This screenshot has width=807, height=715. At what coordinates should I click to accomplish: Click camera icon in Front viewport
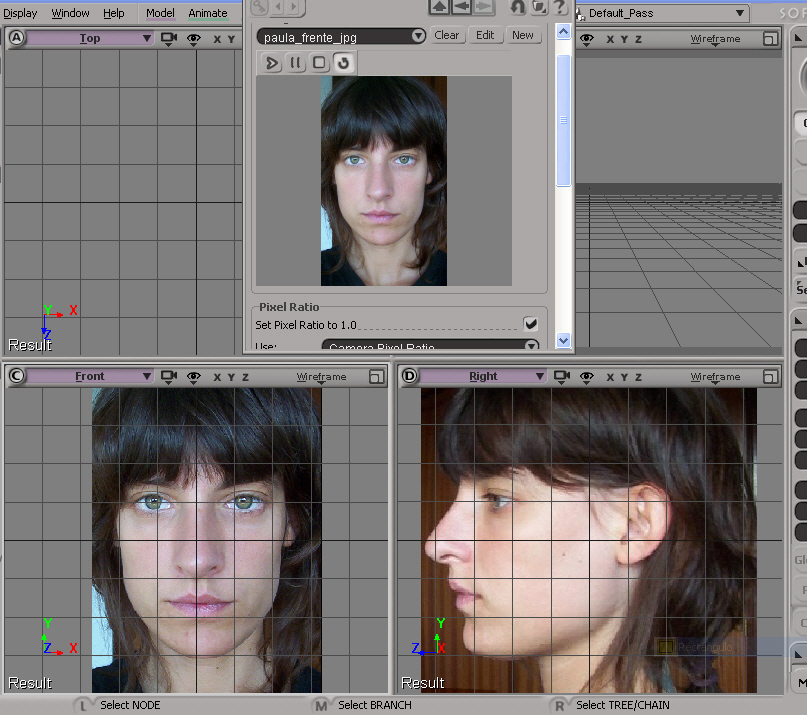coord(169,377)
